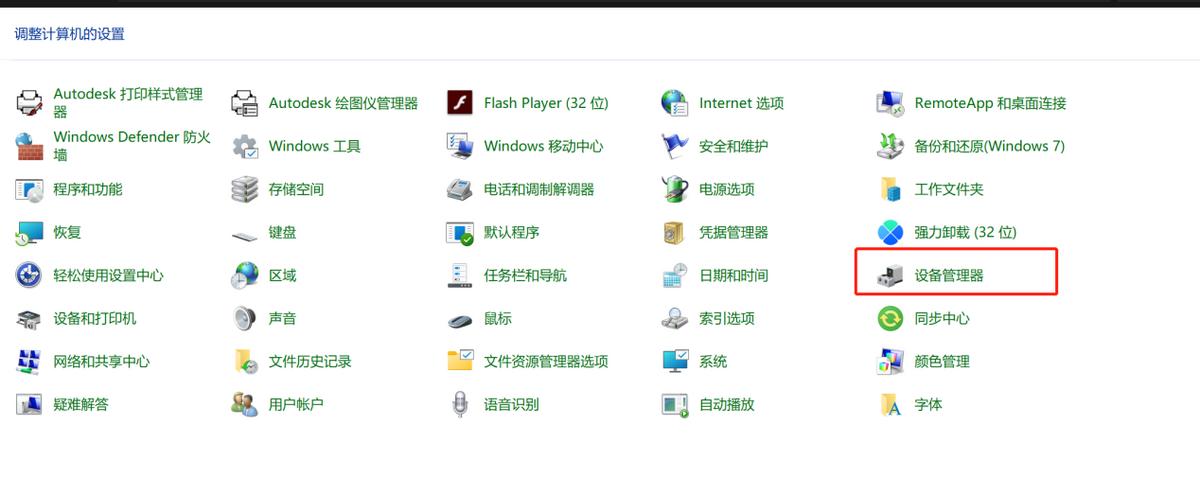Open the Flash Player icon
Screen dimensions: 1200x497
(460, 103)
